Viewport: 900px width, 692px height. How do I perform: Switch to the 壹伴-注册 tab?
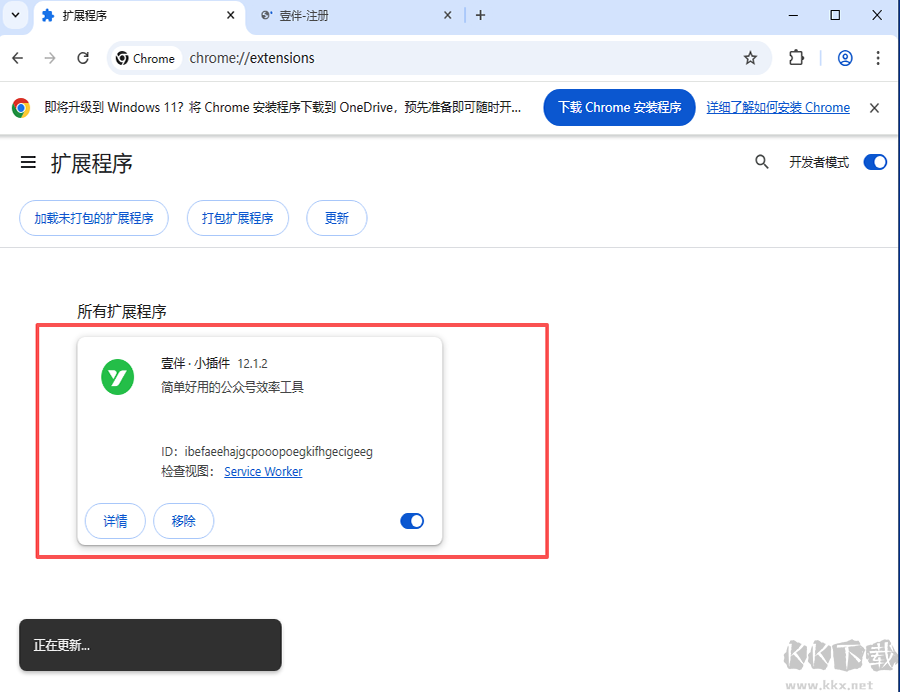(354, 15)
